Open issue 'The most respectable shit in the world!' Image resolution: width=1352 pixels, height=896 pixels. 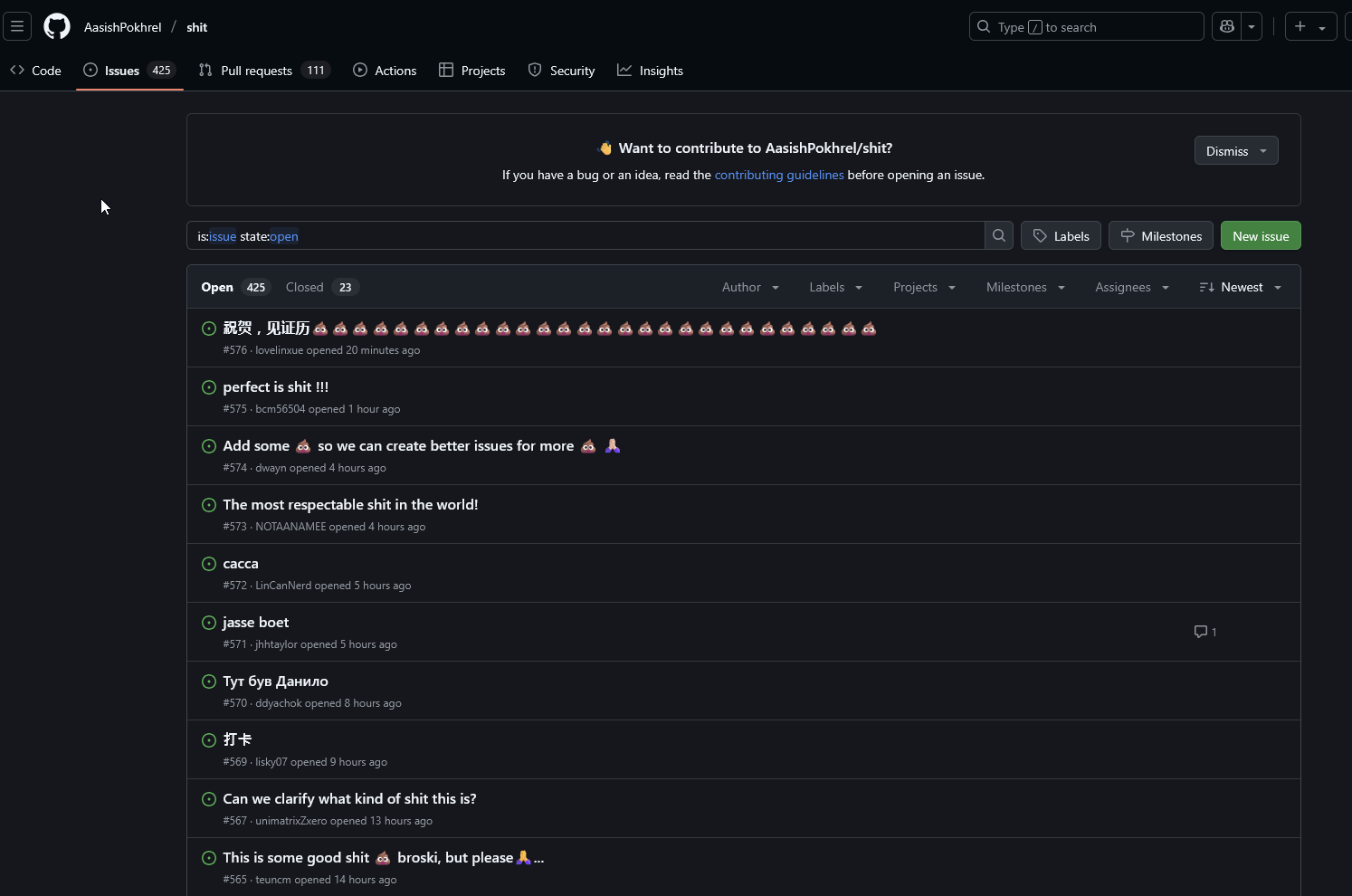click(350, 504)
